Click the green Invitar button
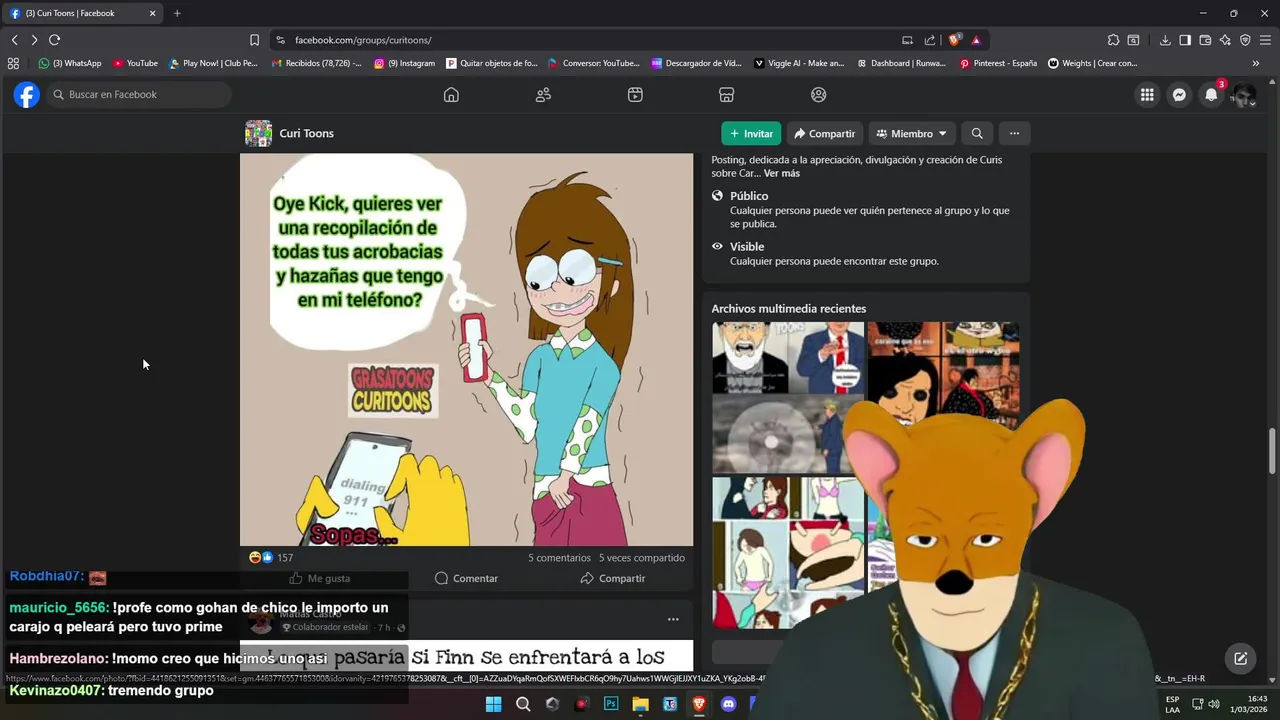The image size is (1280, 720). coord(751,133)
